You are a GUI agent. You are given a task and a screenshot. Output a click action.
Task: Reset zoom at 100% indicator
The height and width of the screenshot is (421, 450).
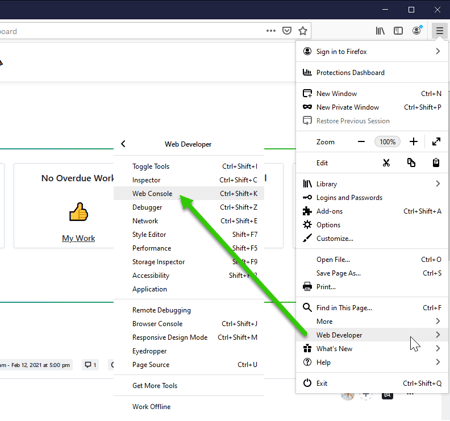click(x=387, y=142)
